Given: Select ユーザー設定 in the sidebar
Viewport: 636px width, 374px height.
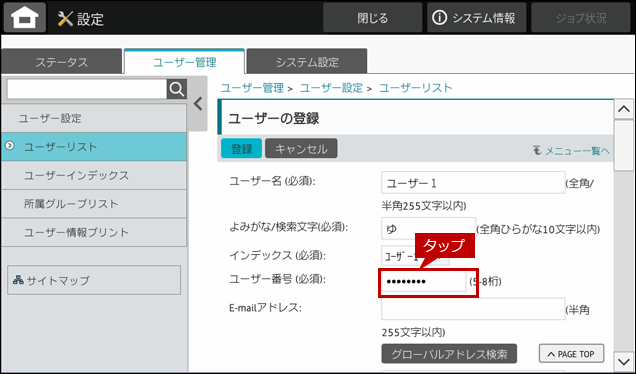Looking at the screenshot, I should pos(94,118).
